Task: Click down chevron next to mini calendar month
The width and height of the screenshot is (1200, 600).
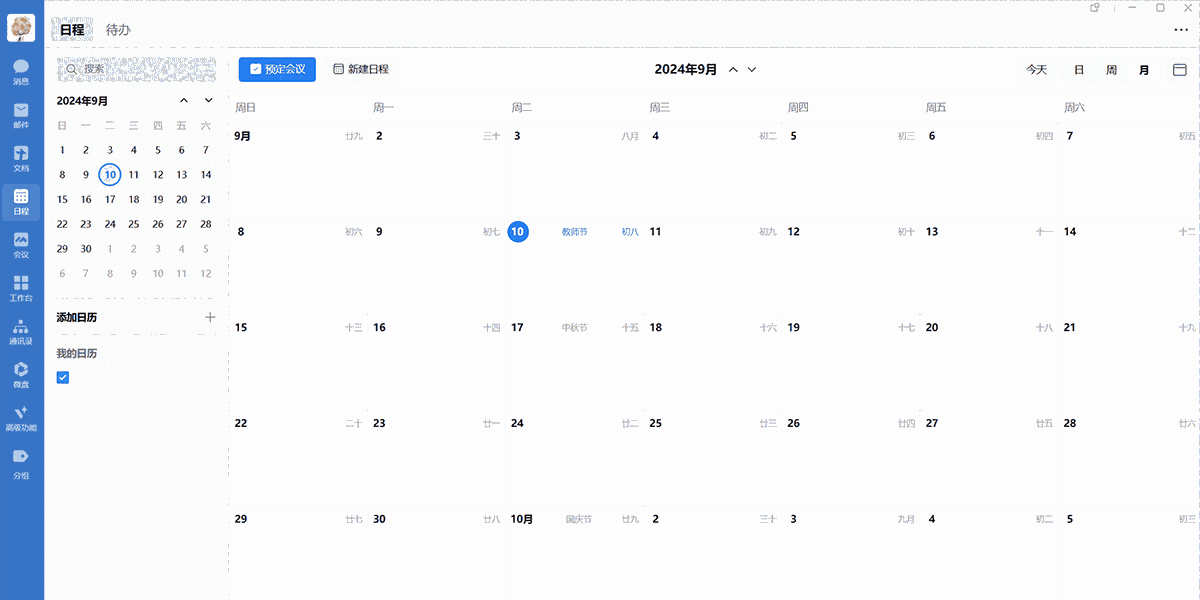Action: [x=209, y=100]
